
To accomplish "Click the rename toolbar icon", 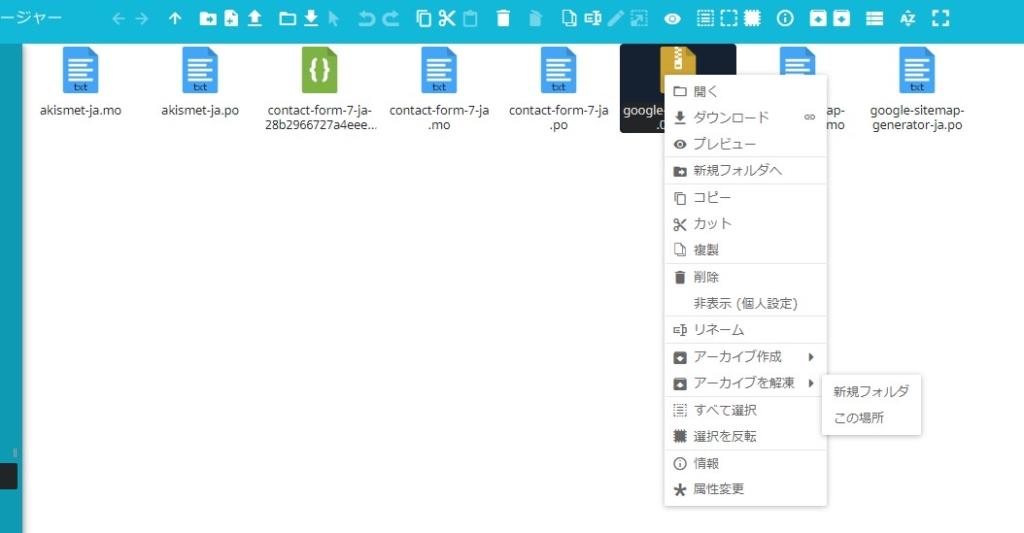I will (x=592, y=19).
